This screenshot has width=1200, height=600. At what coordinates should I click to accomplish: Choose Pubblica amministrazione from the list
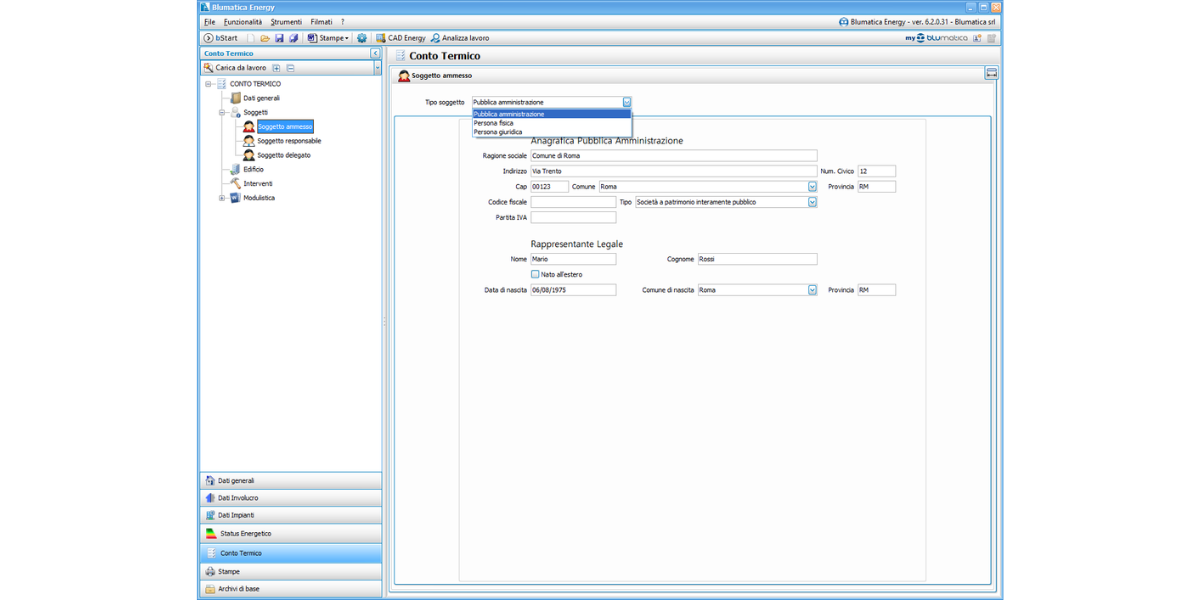(552, 114)
